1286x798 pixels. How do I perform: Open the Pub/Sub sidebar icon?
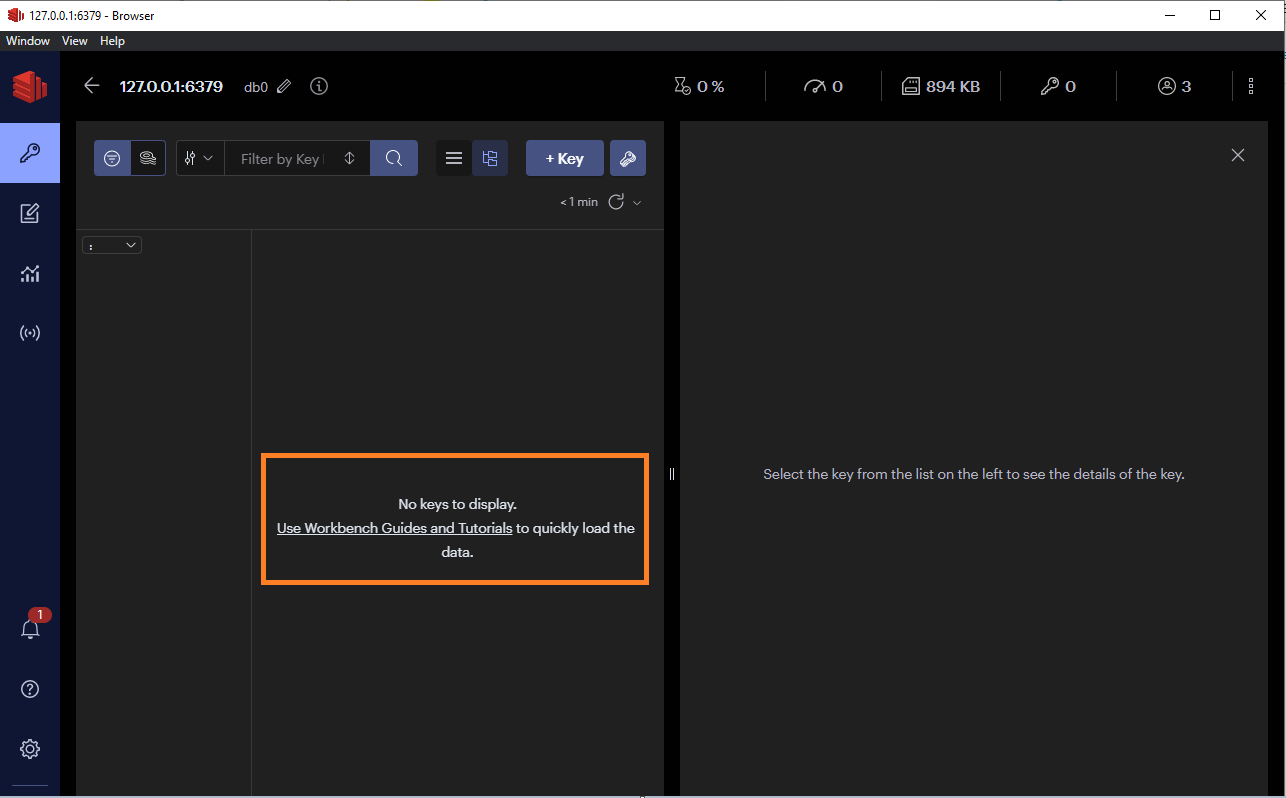(30, 333)
